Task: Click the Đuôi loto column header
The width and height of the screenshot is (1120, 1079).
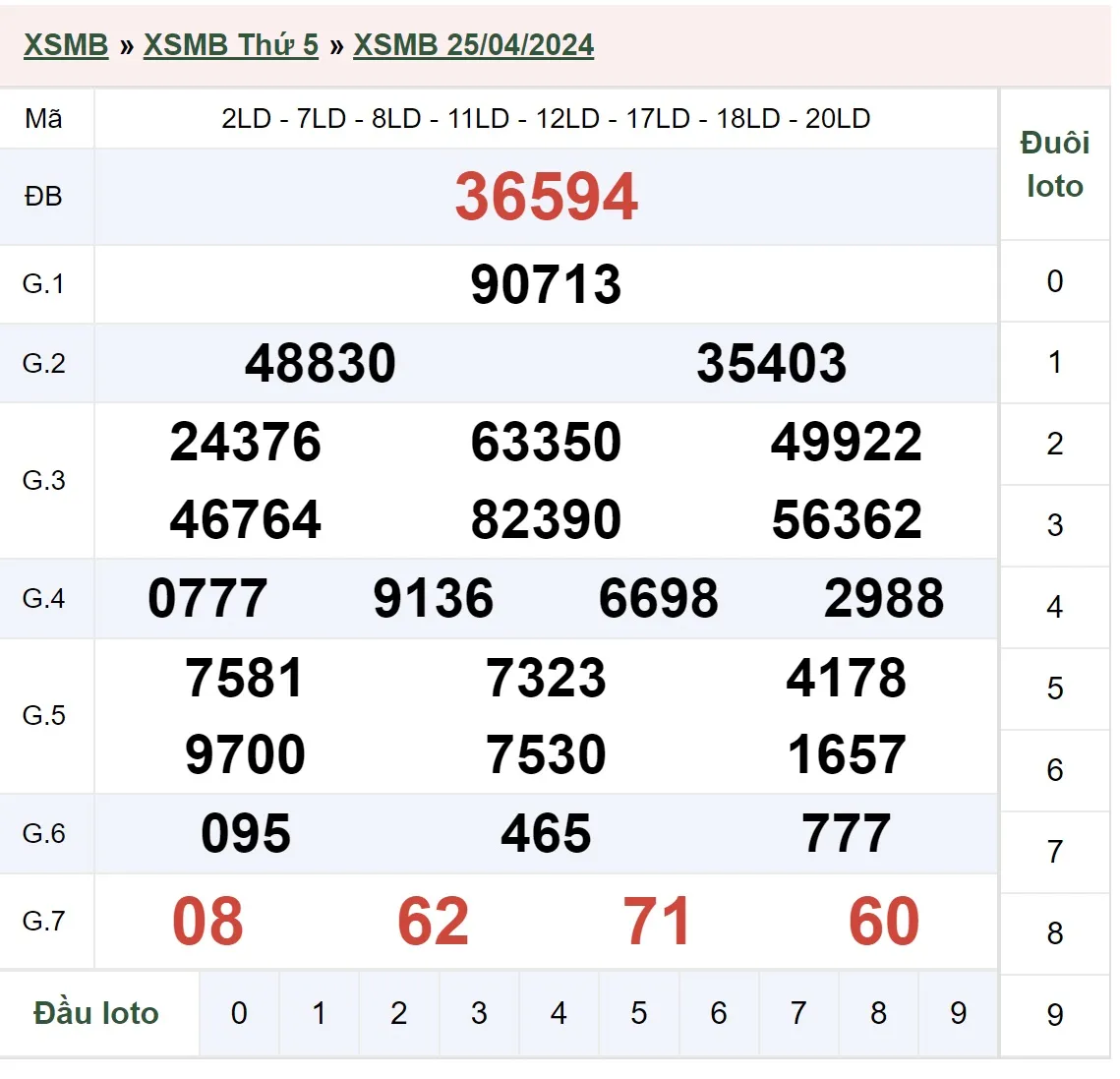Action: [1055, 164]
